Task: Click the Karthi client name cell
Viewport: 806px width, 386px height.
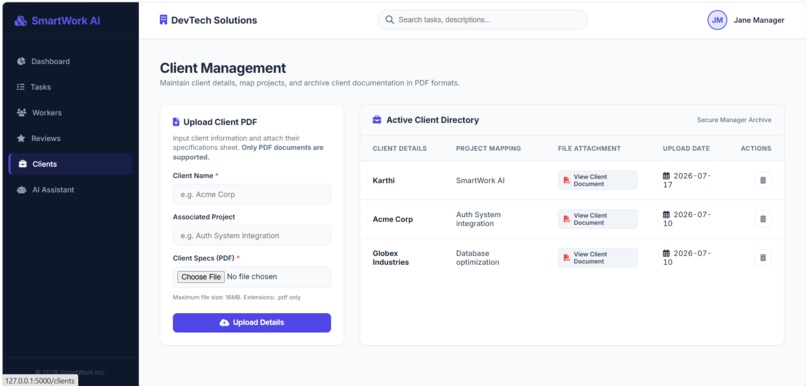Action: (383, 180)
